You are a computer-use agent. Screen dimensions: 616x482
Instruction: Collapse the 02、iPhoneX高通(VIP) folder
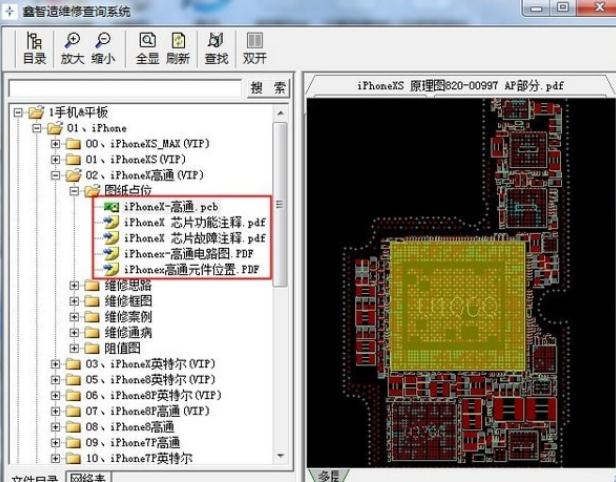57,175
